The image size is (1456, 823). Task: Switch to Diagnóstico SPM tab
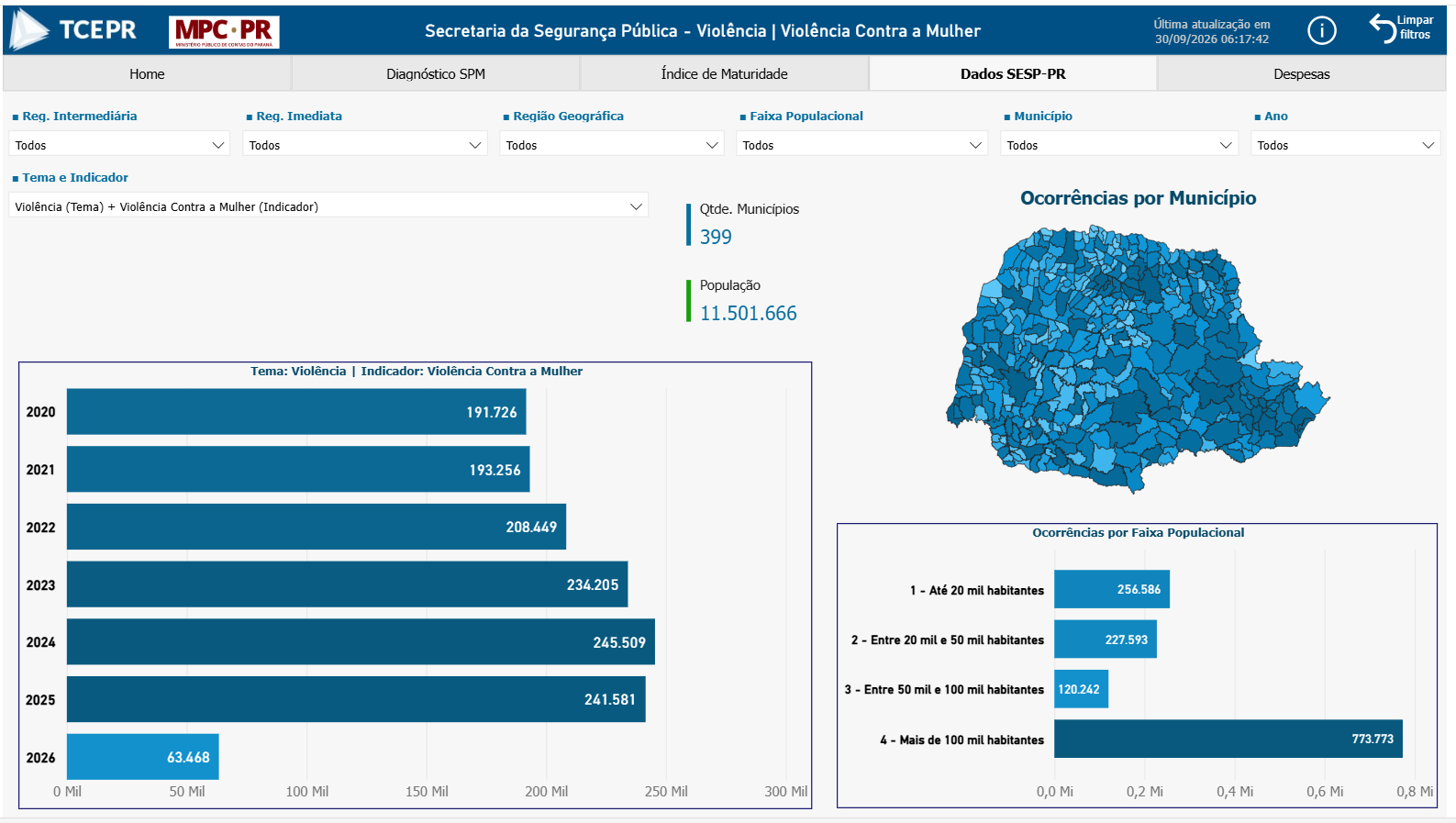(436, 74)
